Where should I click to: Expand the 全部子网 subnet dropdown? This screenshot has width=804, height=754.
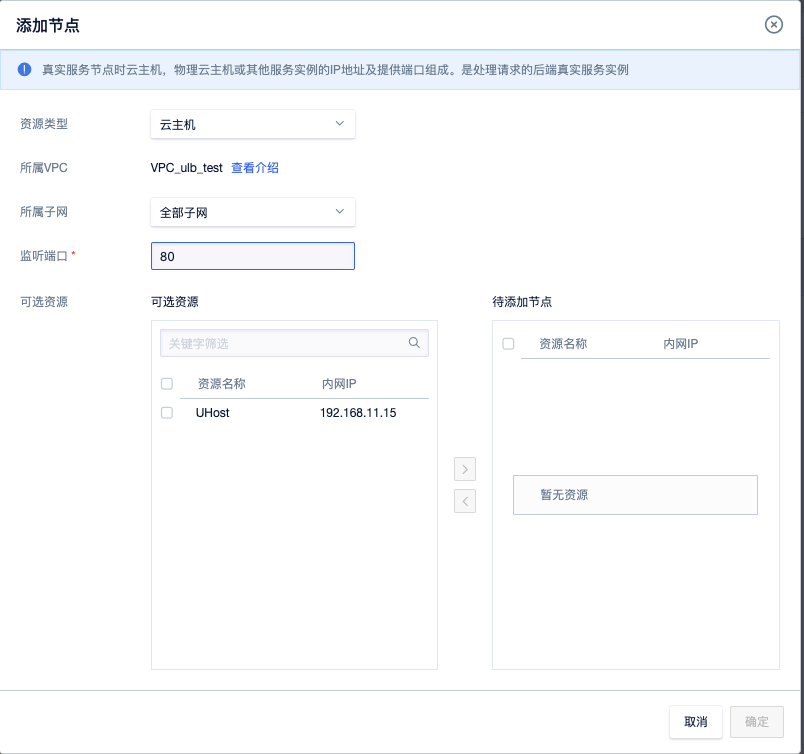click(x=252, y=212)
